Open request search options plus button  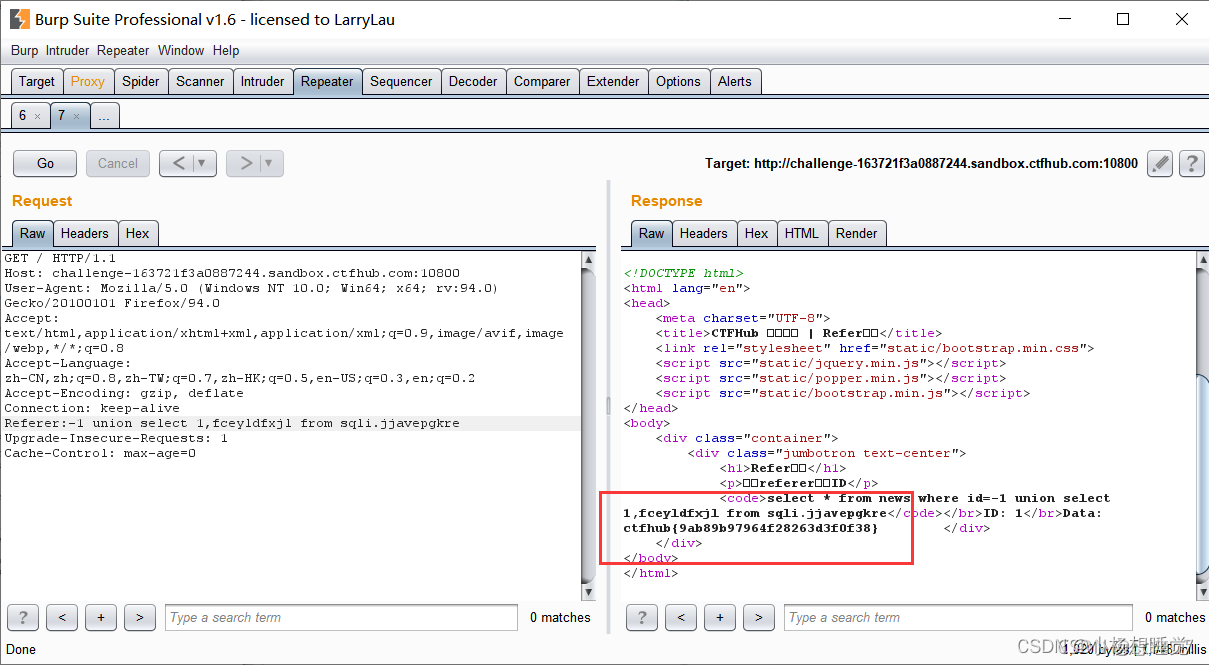coord(101,617)
